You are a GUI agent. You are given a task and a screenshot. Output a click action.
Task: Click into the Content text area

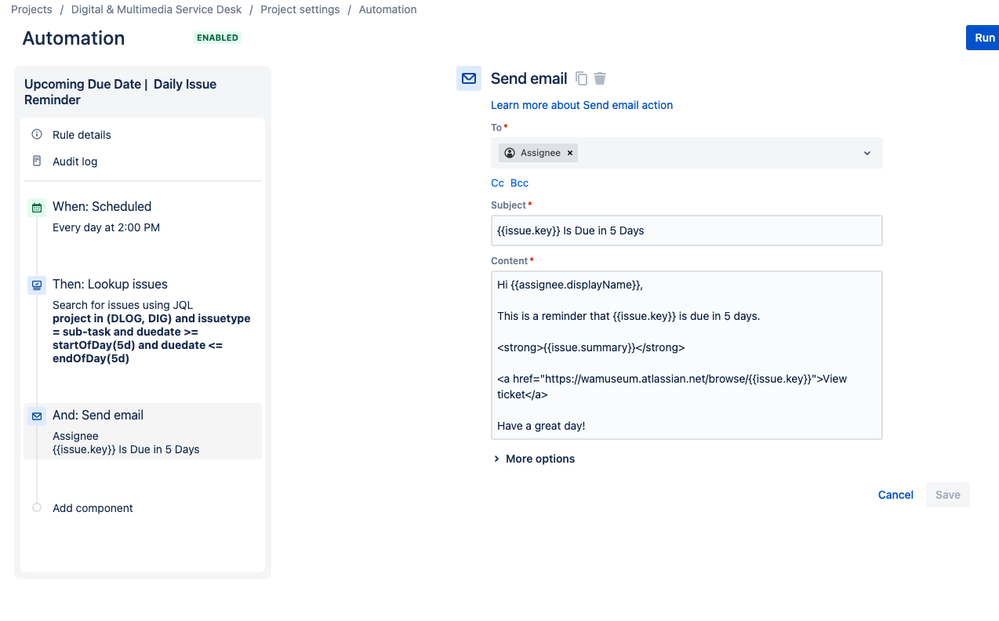pyautogui.click(x=686, y=355)
